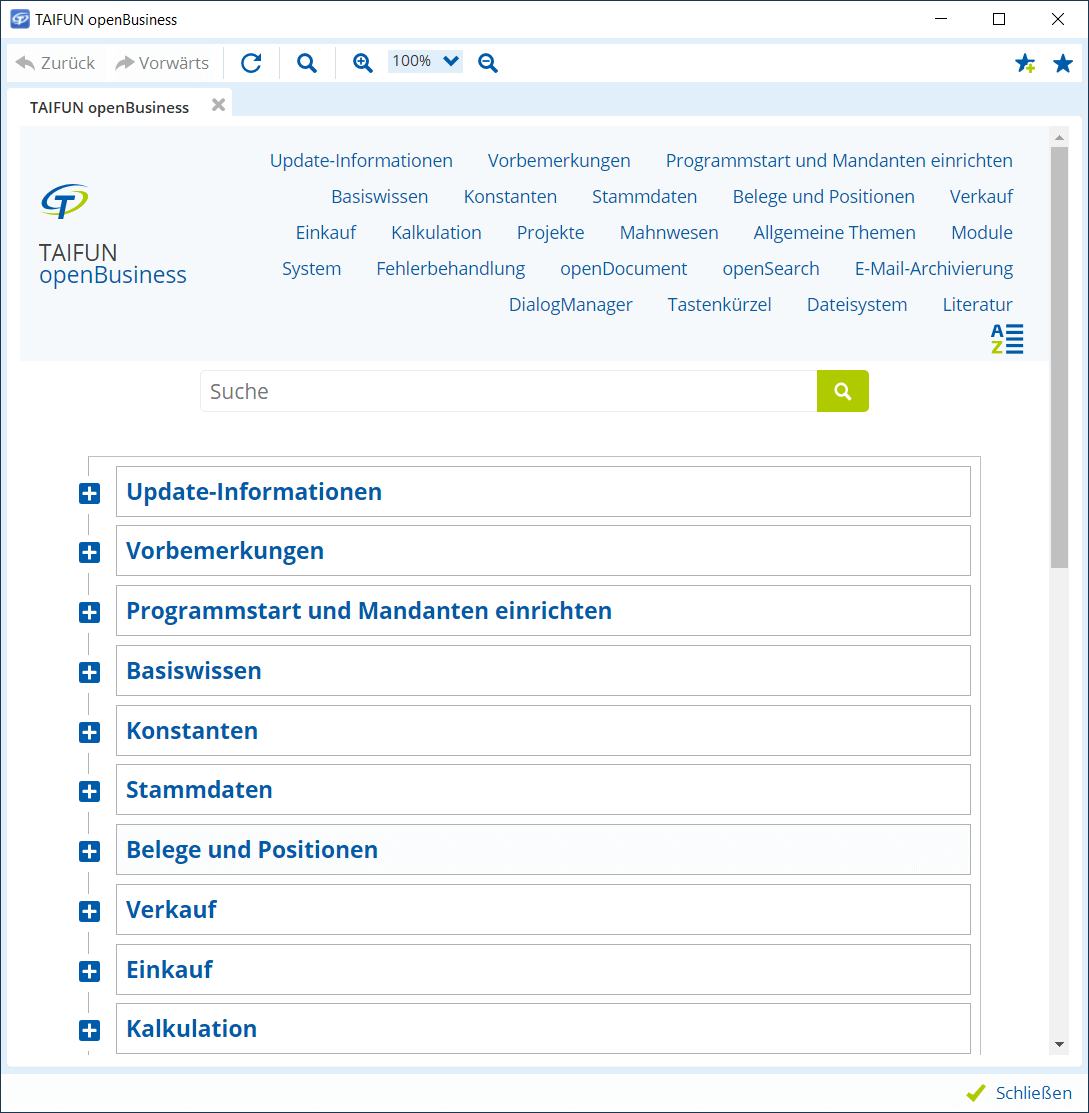Click the Schließen button
The height and width of the screenshot is (1113, 1089).
click(1019, 1093)
